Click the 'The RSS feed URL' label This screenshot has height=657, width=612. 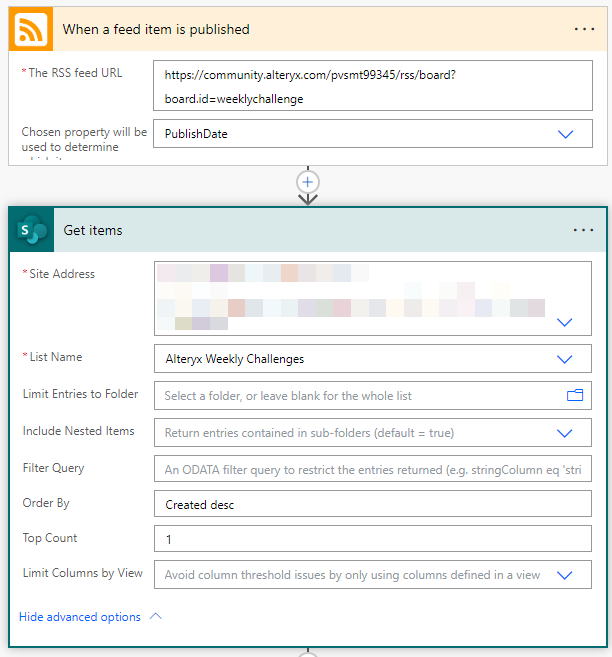tap(75, 73)
